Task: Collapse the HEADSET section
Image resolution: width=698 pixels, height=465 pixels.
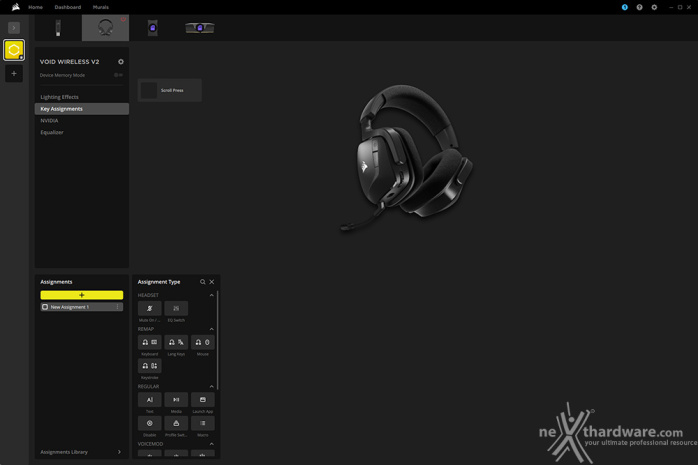Action: 211,295
